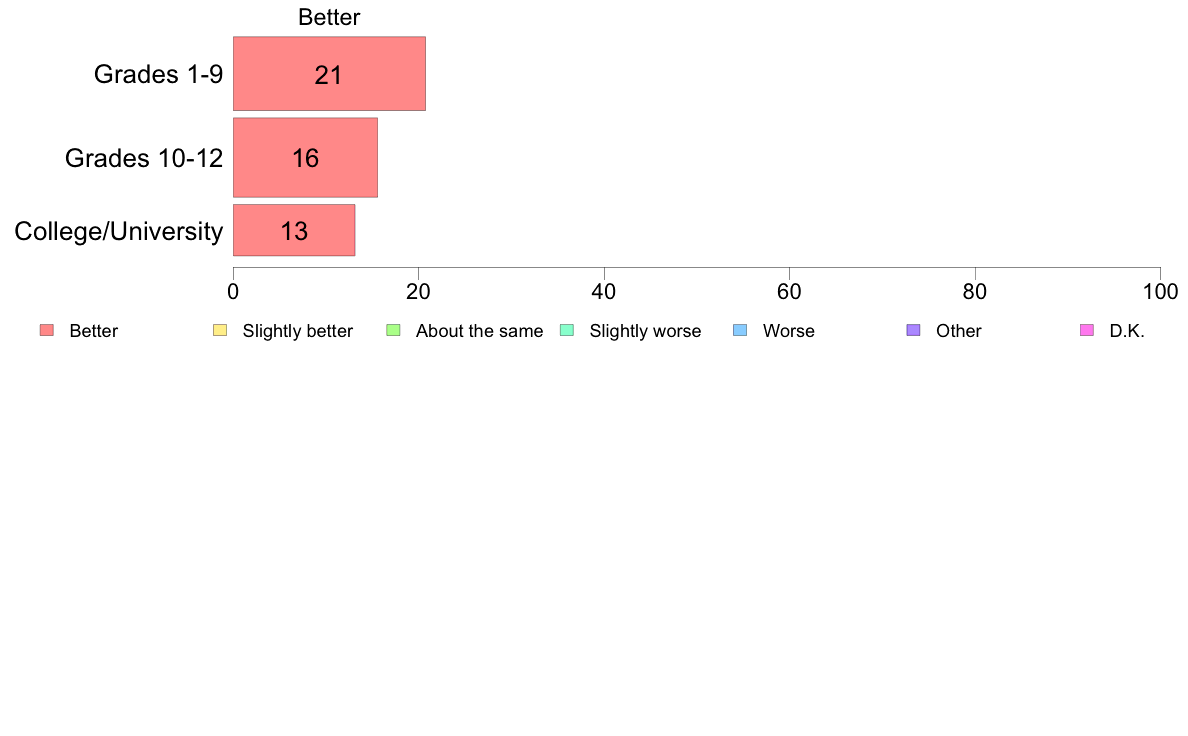
Task: Click the 40 tick label on x-axis
Action: coord(604,292)
